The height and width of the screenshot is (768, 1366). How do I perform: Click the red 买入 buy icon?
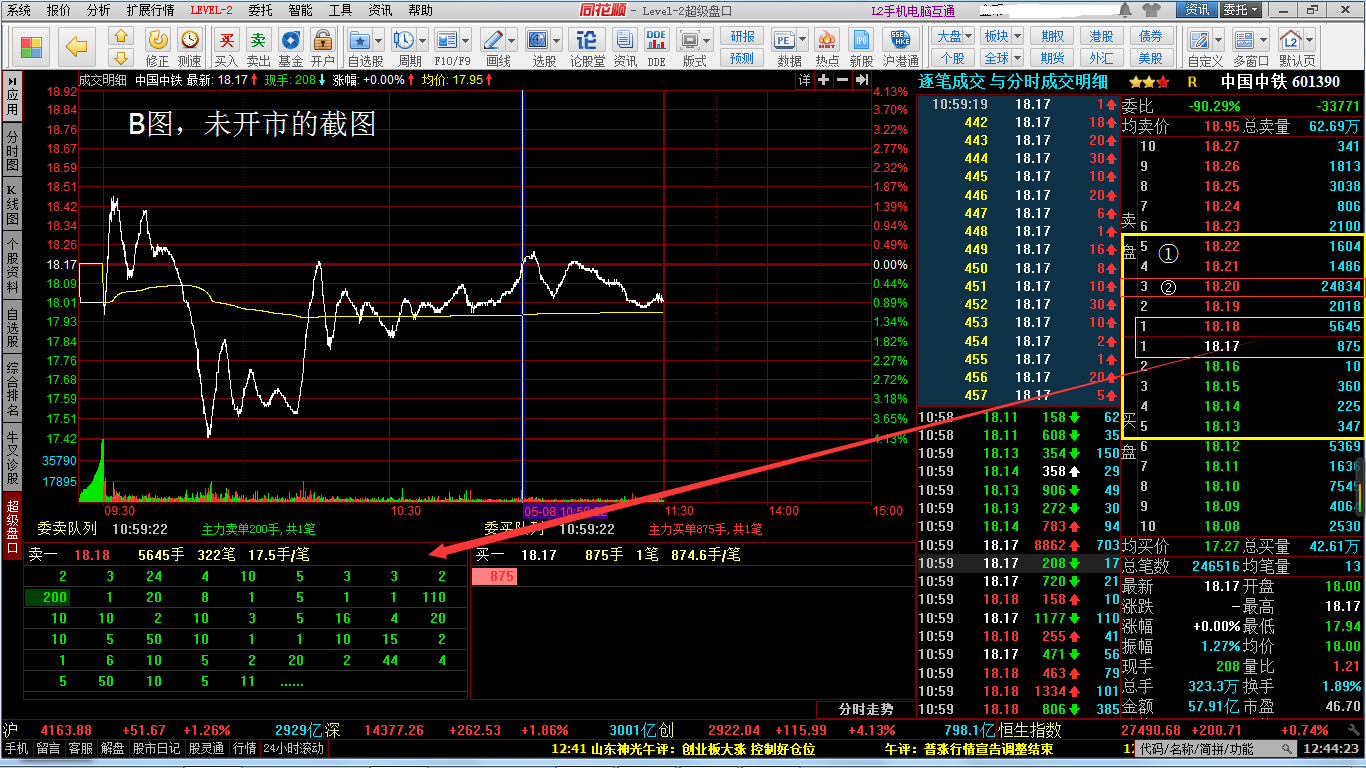coord(228,40)
